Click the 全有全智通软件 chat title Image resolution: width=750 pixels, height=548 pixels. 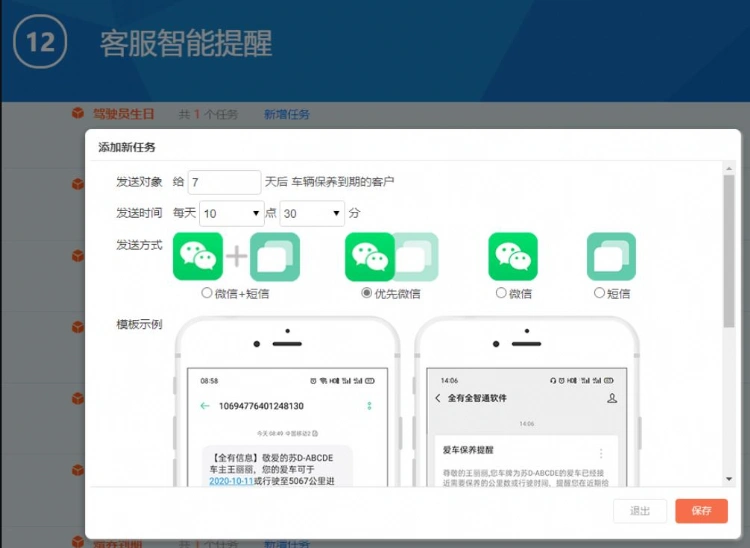[477, 398]
